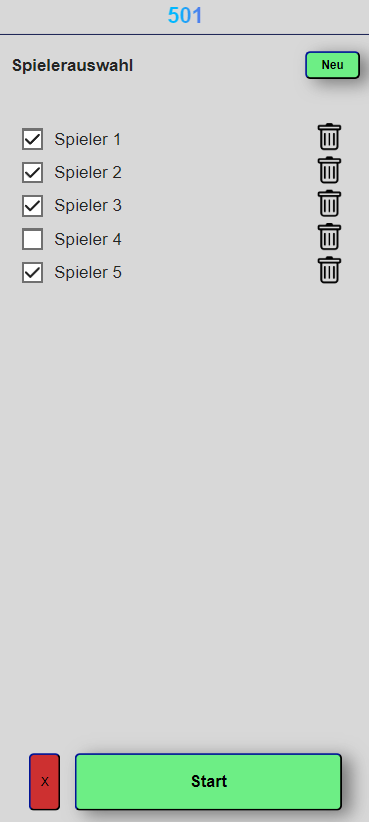Viewport: 369px width, 822px height.
Task: Delete Spieler 4 via trash icon
Action: [329, 237]
